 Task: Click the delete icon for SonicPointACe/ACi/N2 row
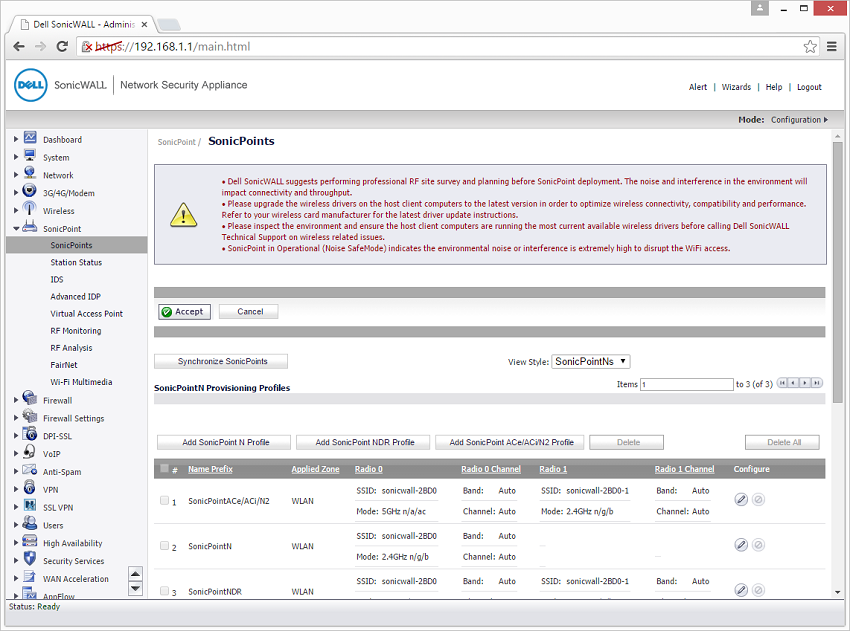tap(758, 499)
